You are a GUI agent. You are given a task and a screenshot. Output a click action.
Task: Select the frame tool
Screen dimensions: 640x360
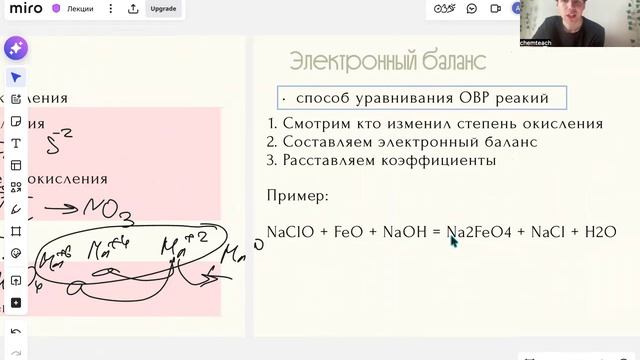tap(16, 231)
